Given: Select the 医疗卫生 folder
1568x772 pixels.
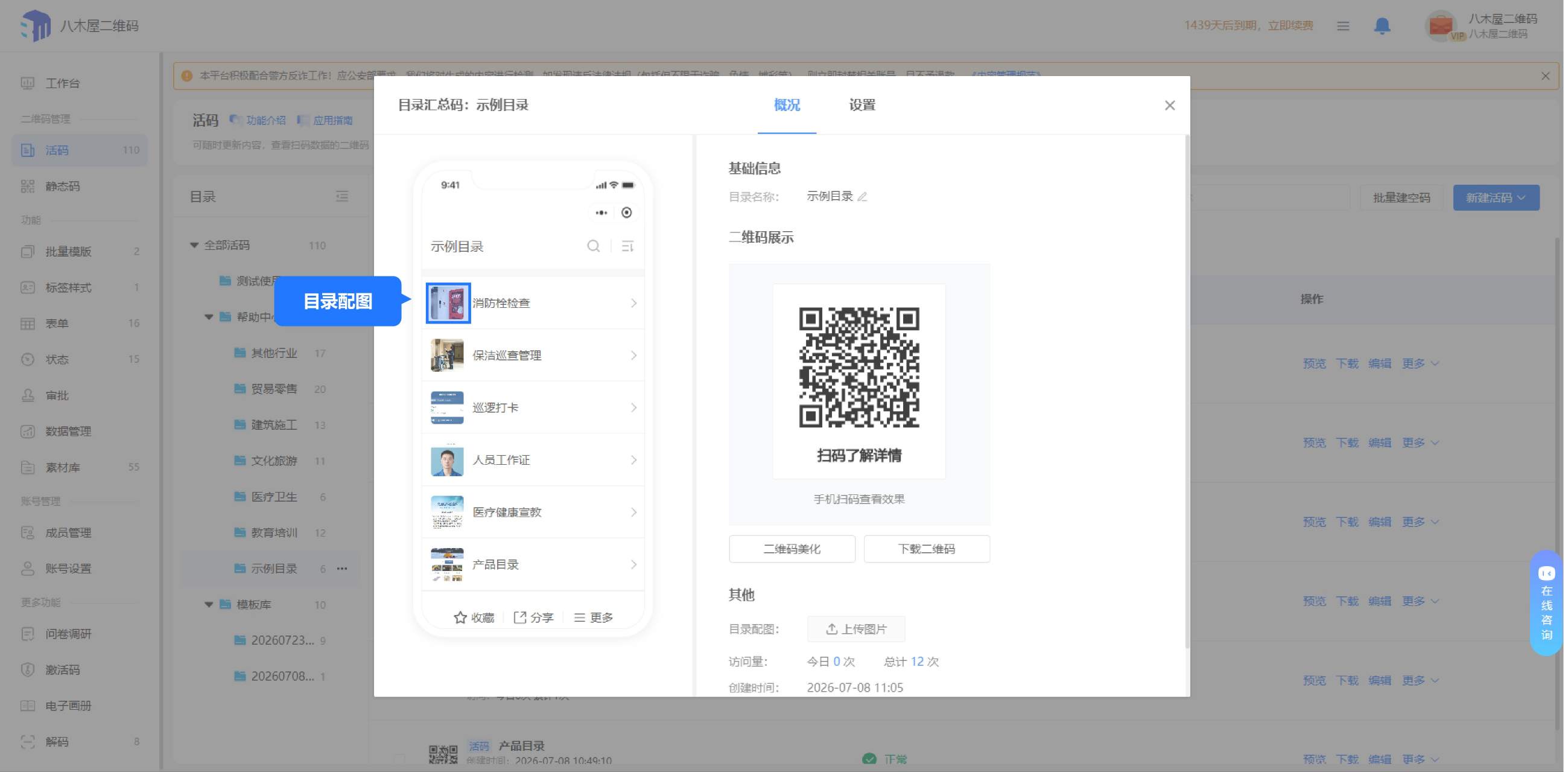Looking at the screenshot, I should [274, 497].
